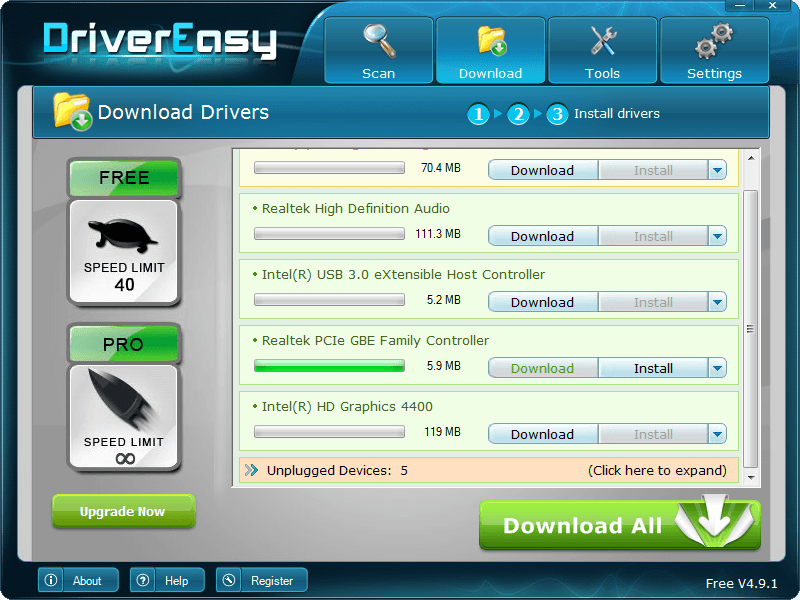
Task: Click the Register key icon
Action: [x=229, y=580]
